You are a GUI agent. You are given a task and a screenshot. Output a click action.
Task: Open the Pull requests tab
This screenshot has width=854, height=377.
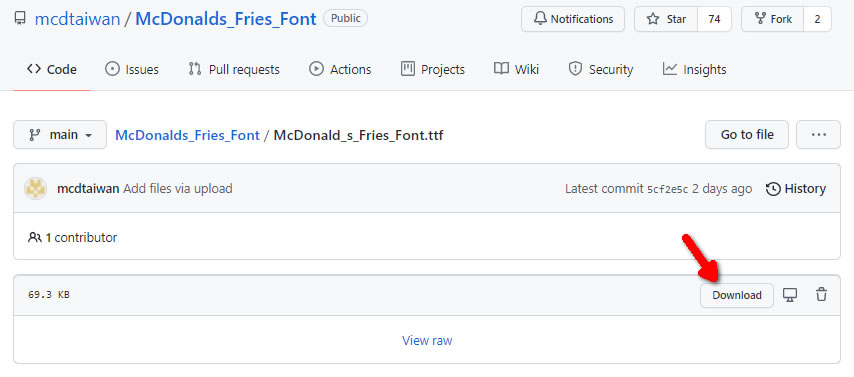[x=234, y=69]
